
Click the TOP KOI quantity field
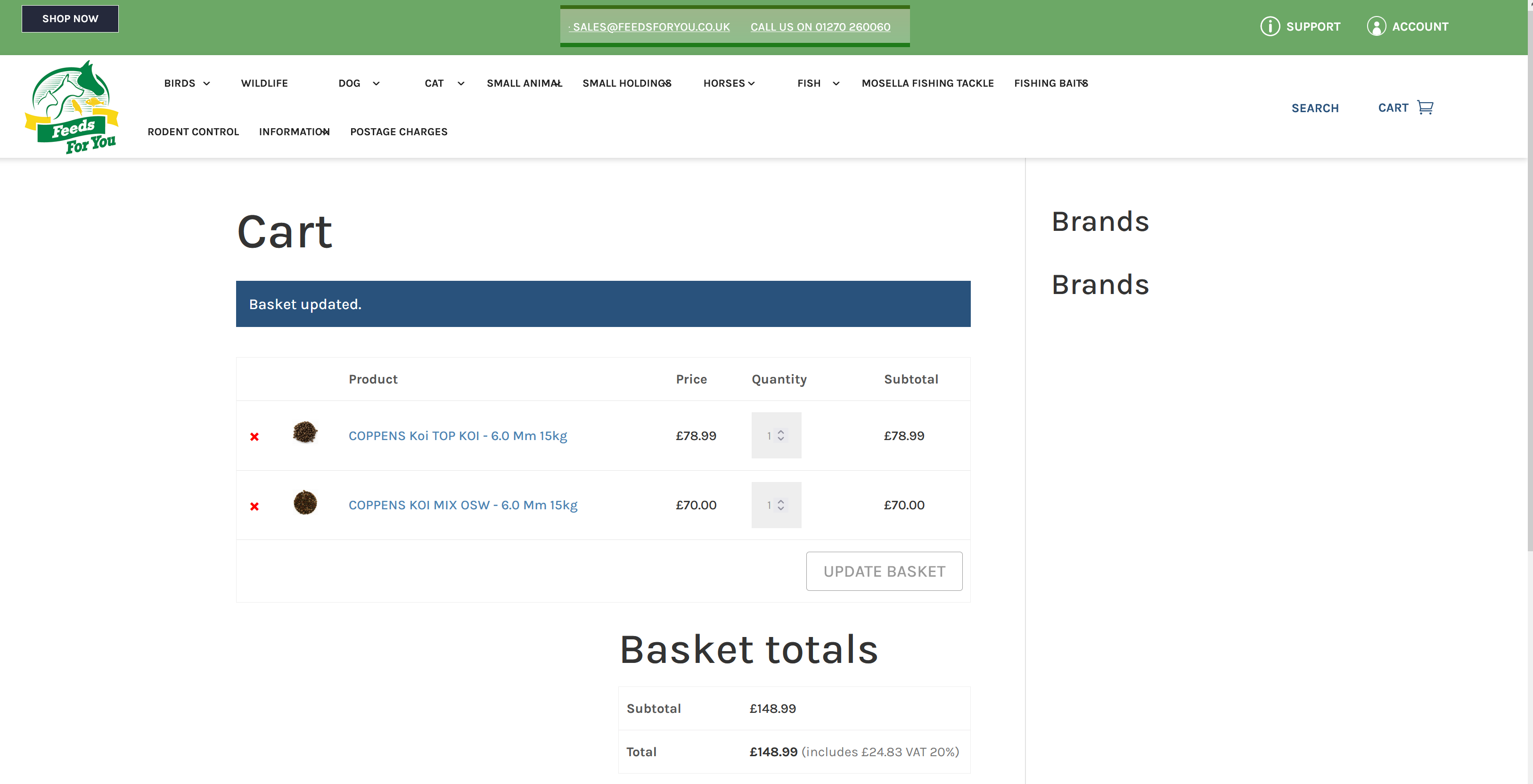(x=776, y=435)
